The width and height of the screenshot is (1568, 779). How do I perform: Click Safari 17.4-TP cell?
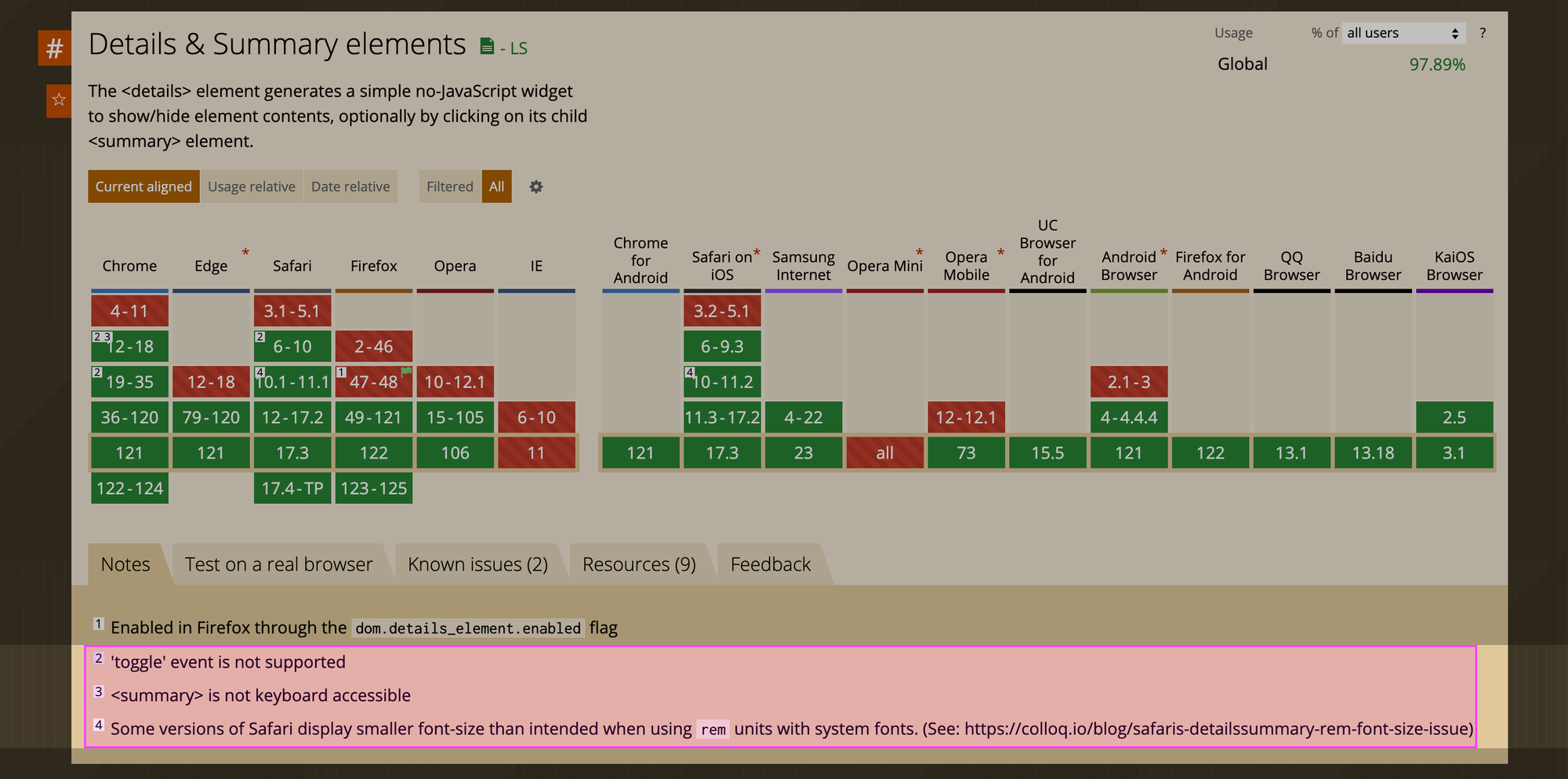point(292,488)
